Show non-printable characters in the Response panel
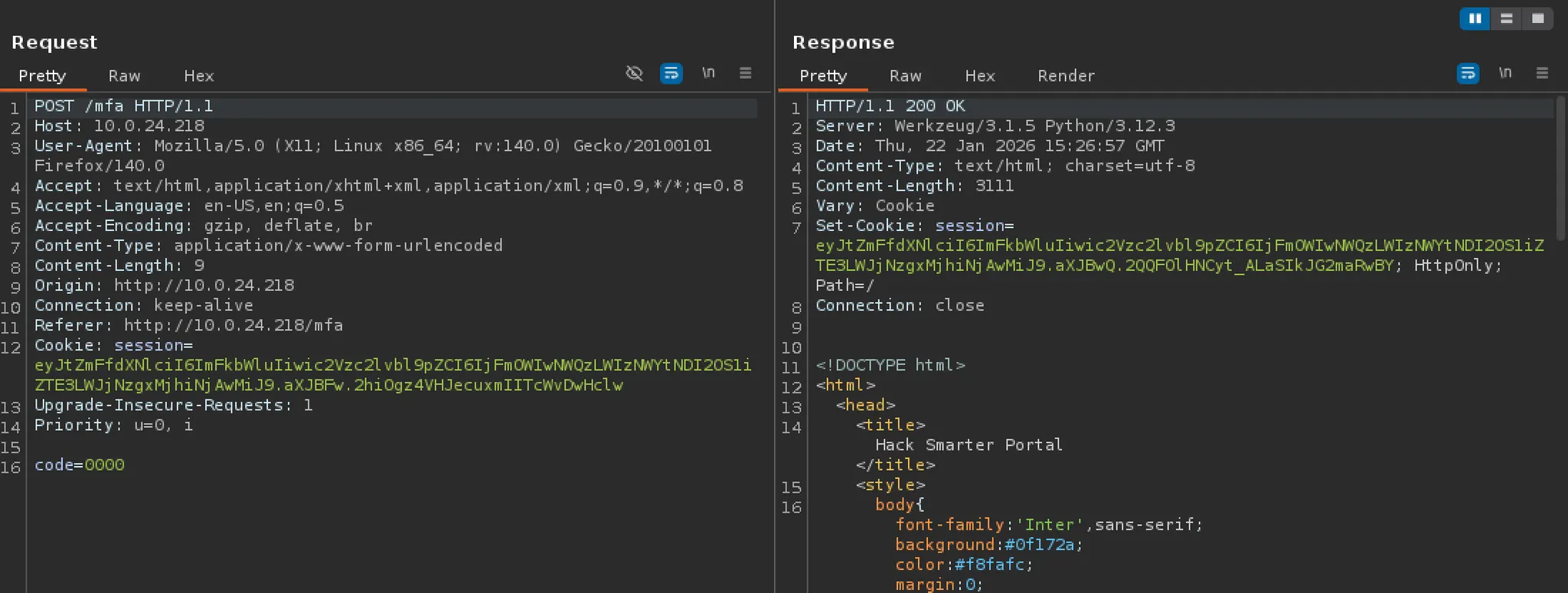Viewport: 1568px width, 593px height. coord(1505,73)
